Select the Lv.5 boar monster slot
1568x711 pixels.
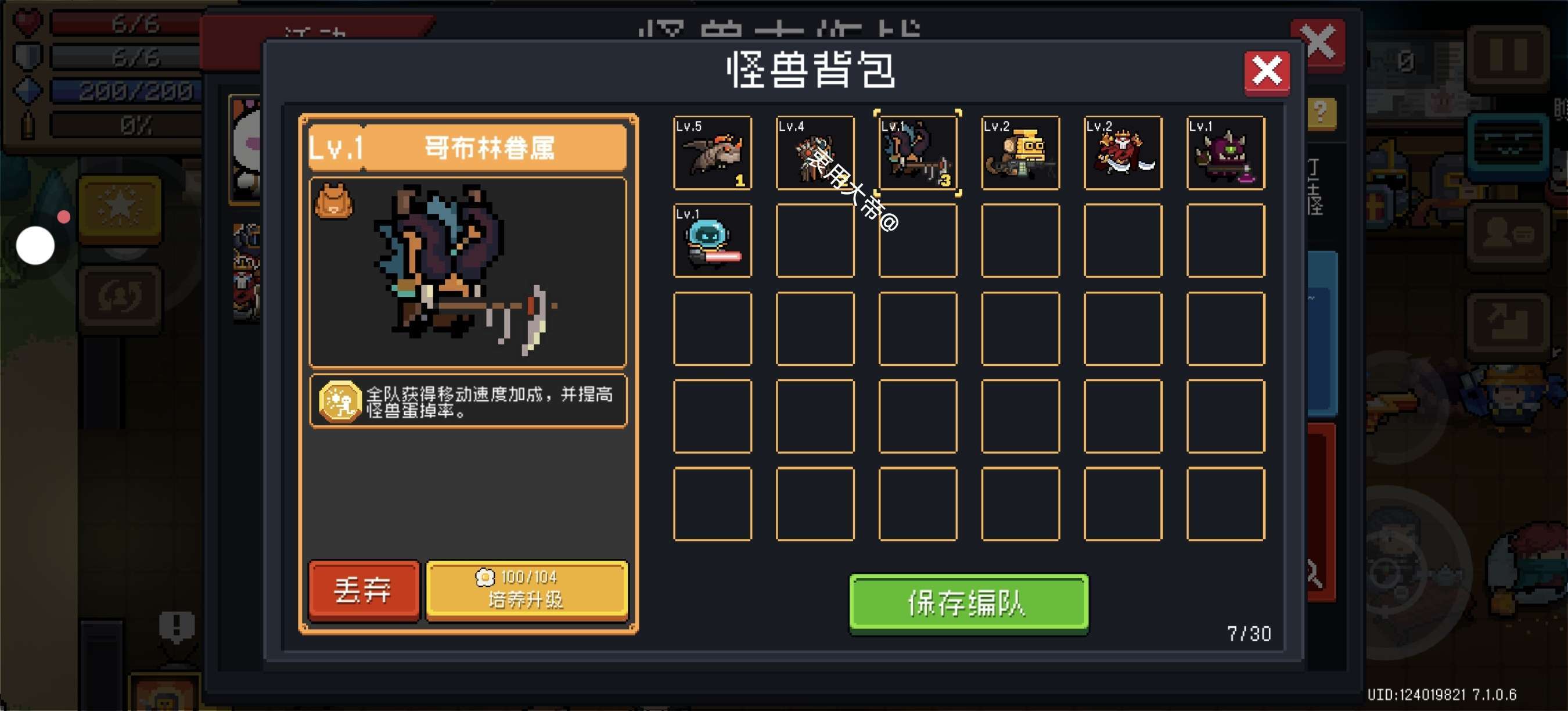click(712, 153)
